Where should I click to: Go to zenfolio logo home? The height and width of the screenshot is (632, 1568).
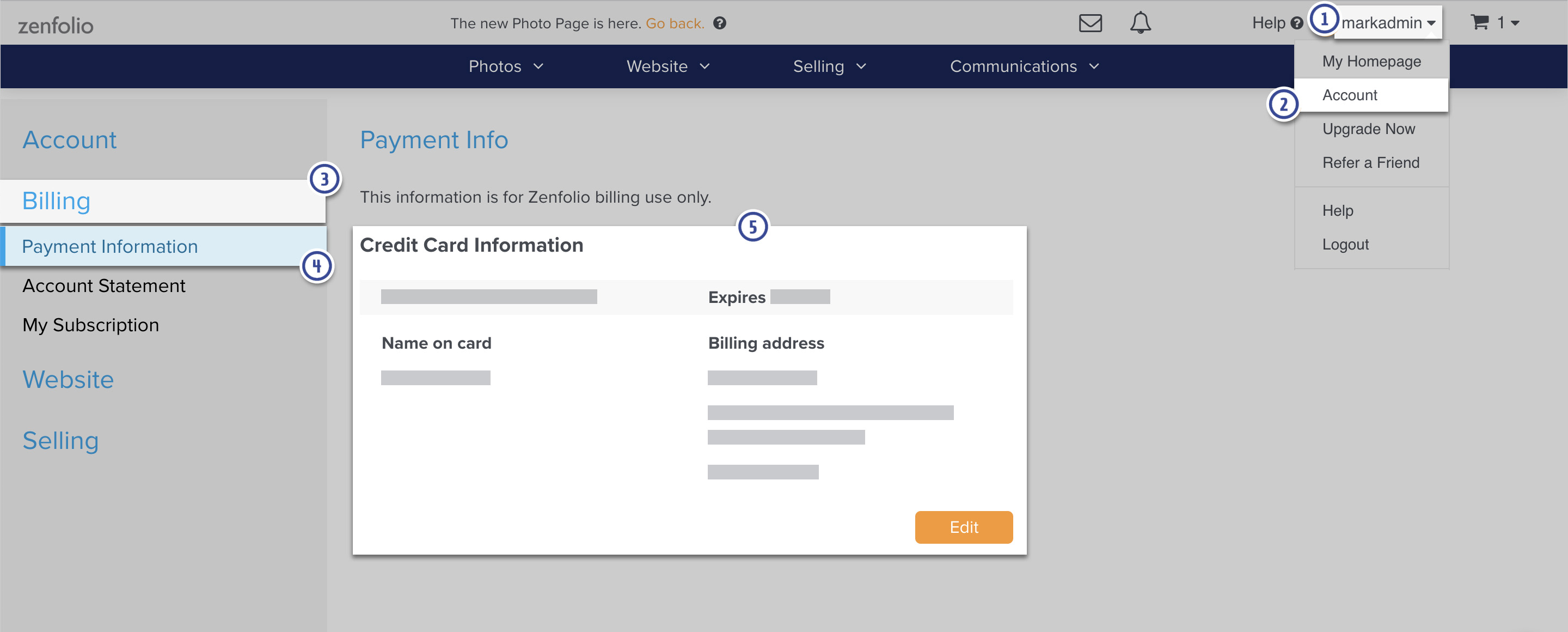56,25
